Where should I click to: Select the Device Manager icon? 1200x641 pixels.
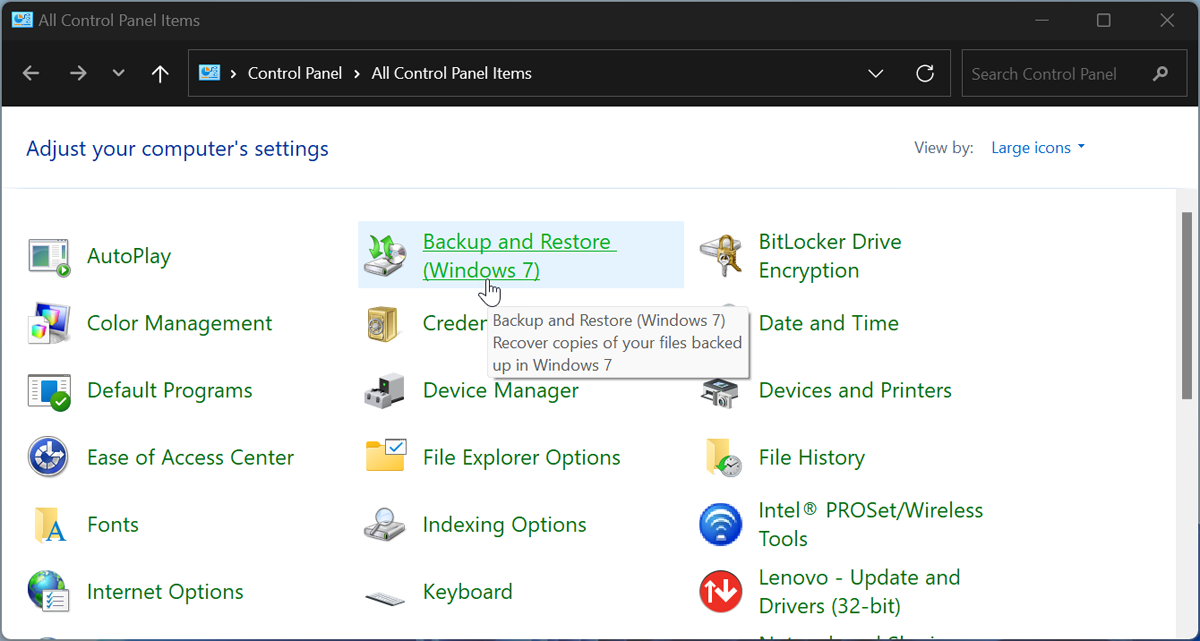(385, 390)
